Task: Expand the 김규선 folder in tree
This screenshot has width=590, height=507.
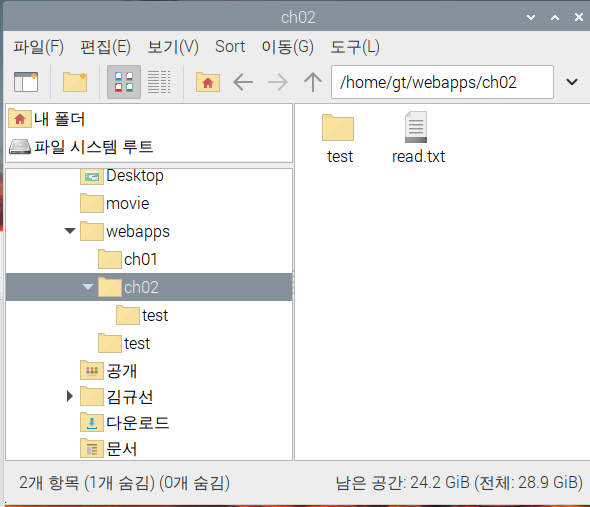Action: [70, 396]
